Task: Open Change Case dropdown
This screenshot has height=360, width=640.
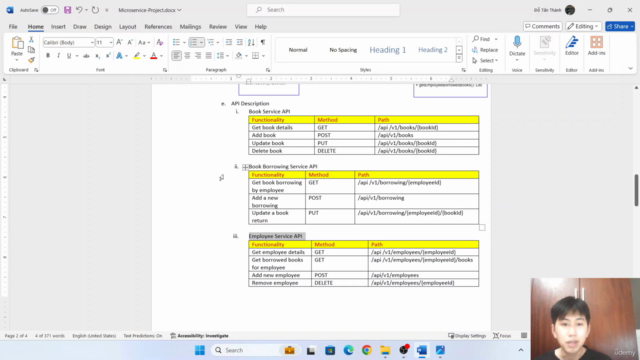Action: click(x=144, y=42)
